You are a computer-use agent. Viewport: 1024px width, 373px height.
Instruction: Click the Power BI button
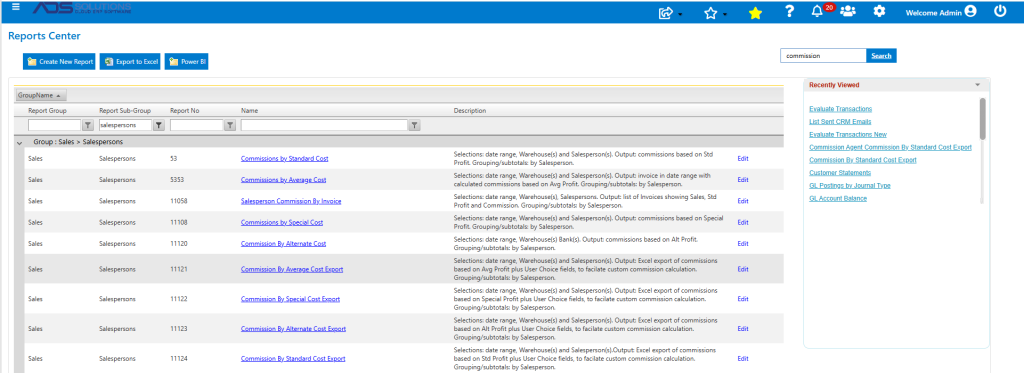coord(186,61)
